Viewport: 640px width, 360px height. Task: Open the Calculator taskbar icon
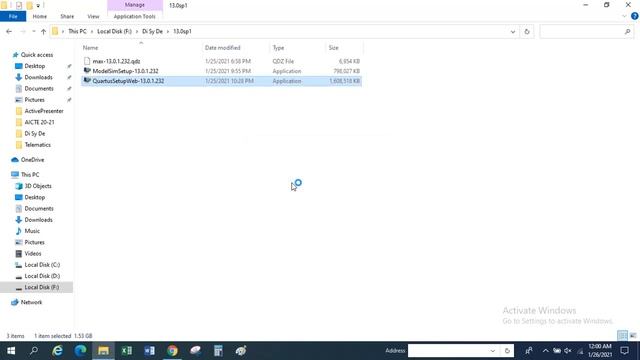218,351
